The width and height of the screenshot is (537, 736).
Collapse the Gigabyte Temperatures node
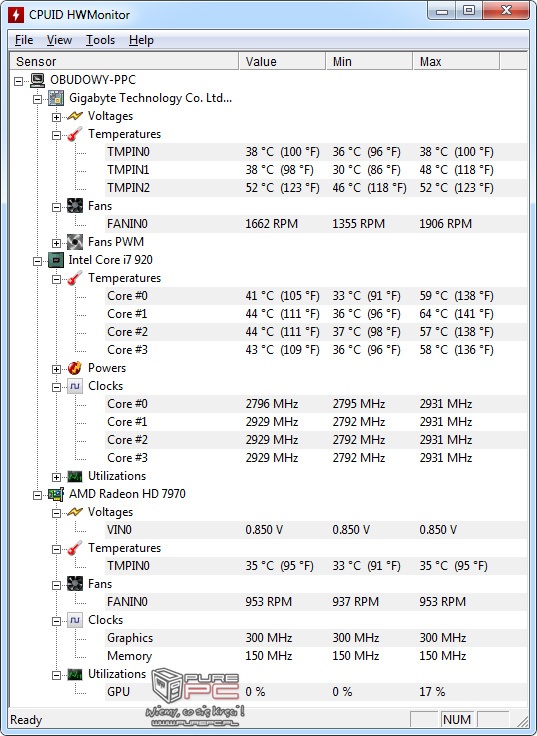point(56,135)
